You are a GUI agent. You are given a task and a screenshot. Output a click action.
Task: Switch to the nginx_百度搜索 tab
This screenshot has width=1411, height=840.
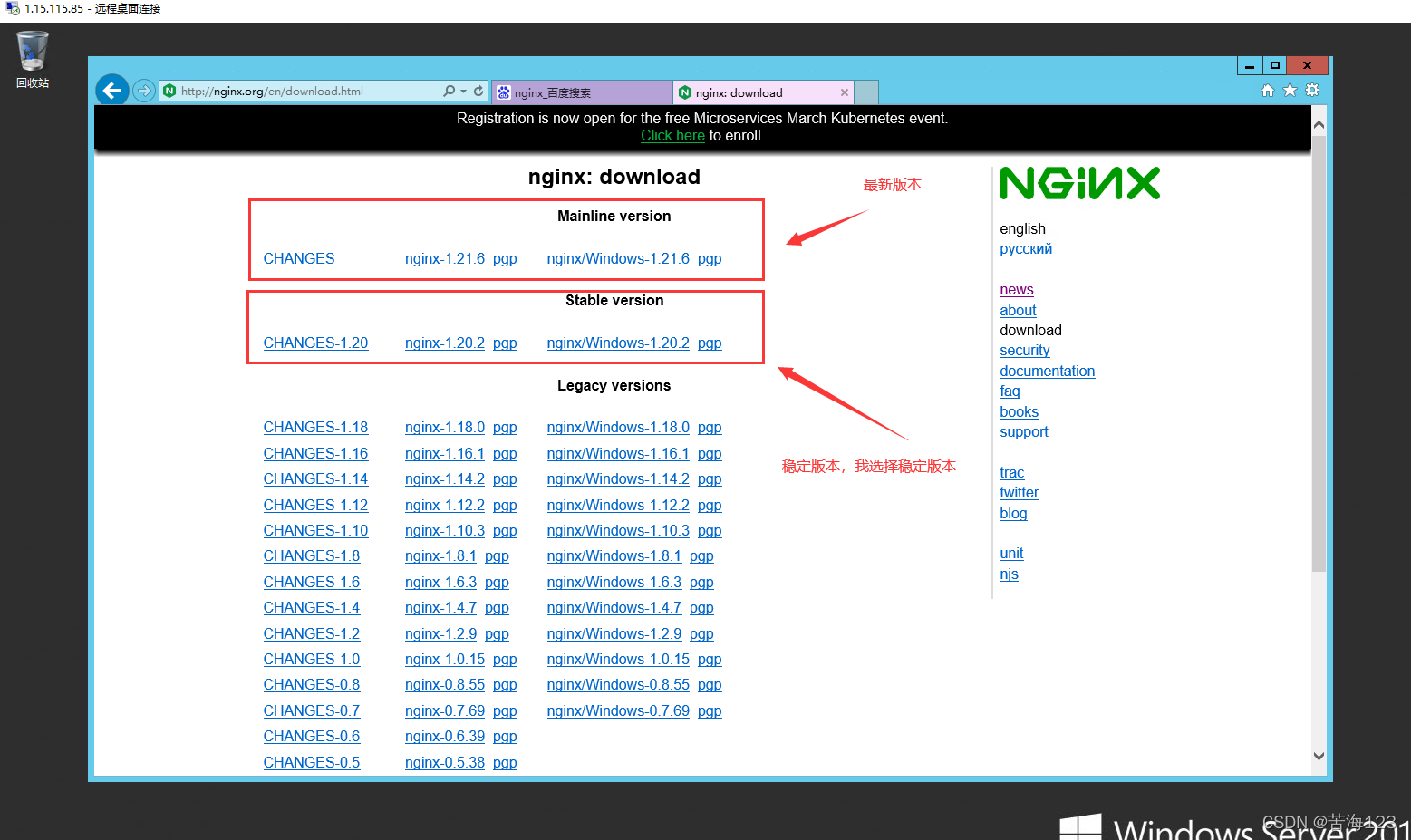tap(582, 92)
